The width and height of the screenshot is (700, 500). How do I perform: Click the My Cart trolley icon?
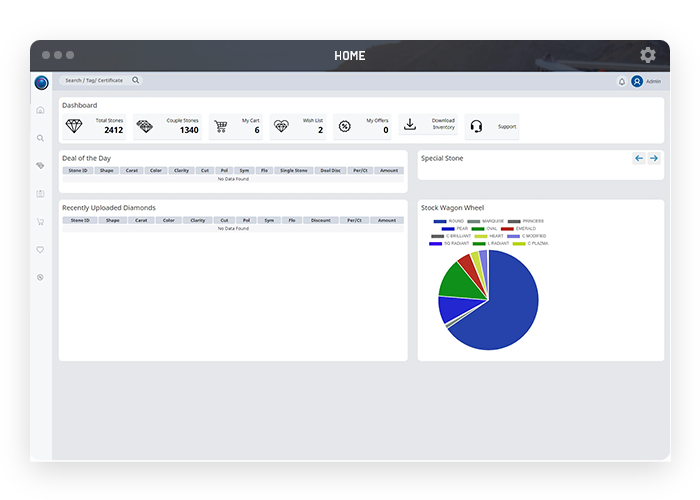221,126
